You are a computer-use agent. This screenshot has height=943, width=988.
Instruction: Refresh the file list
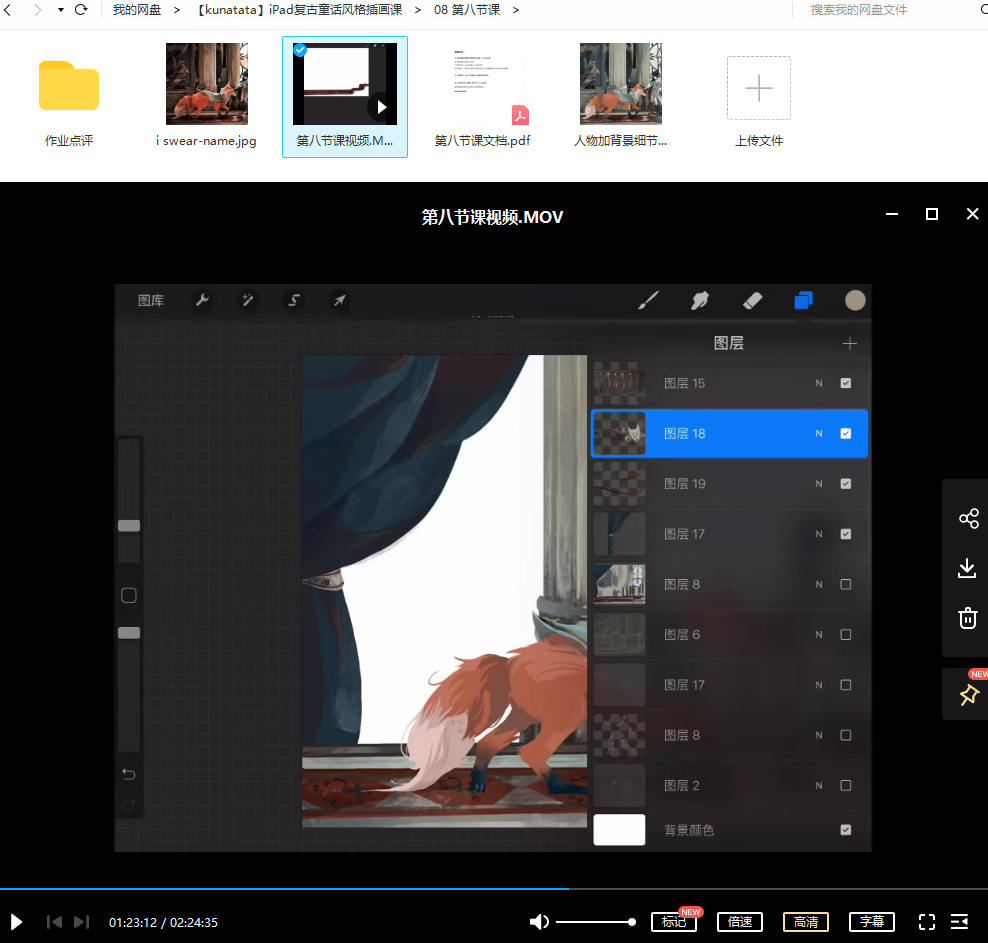click(x=82, y=10)
